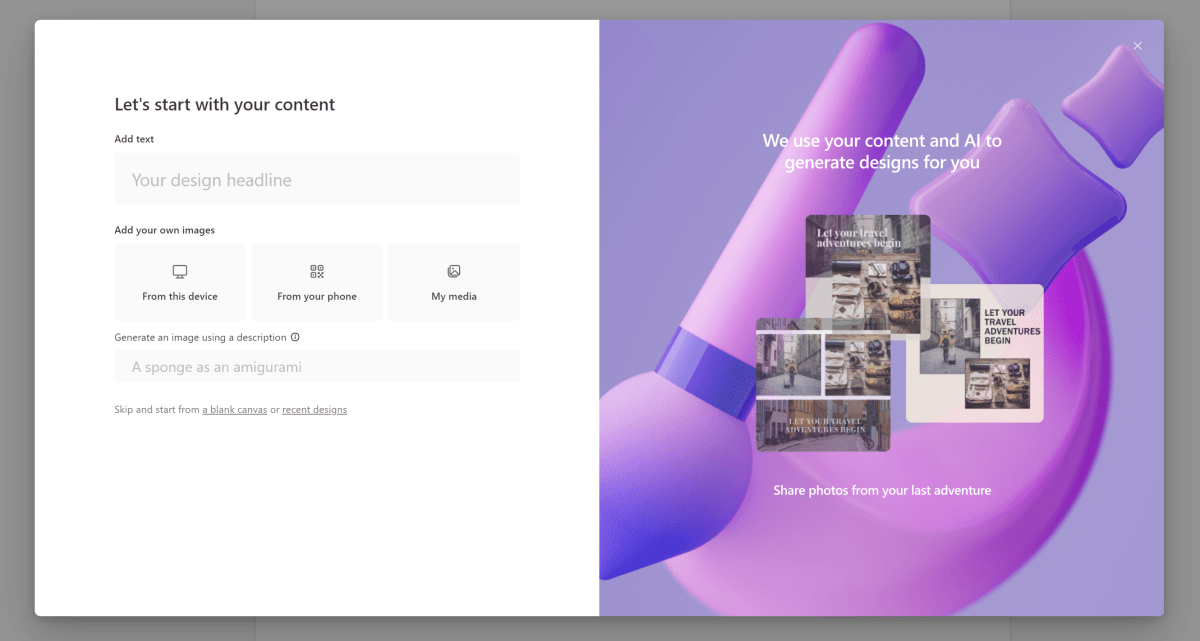Open the recent designs link
The width and height of the screenshot is (1200, 641).
tap(315, 410)
